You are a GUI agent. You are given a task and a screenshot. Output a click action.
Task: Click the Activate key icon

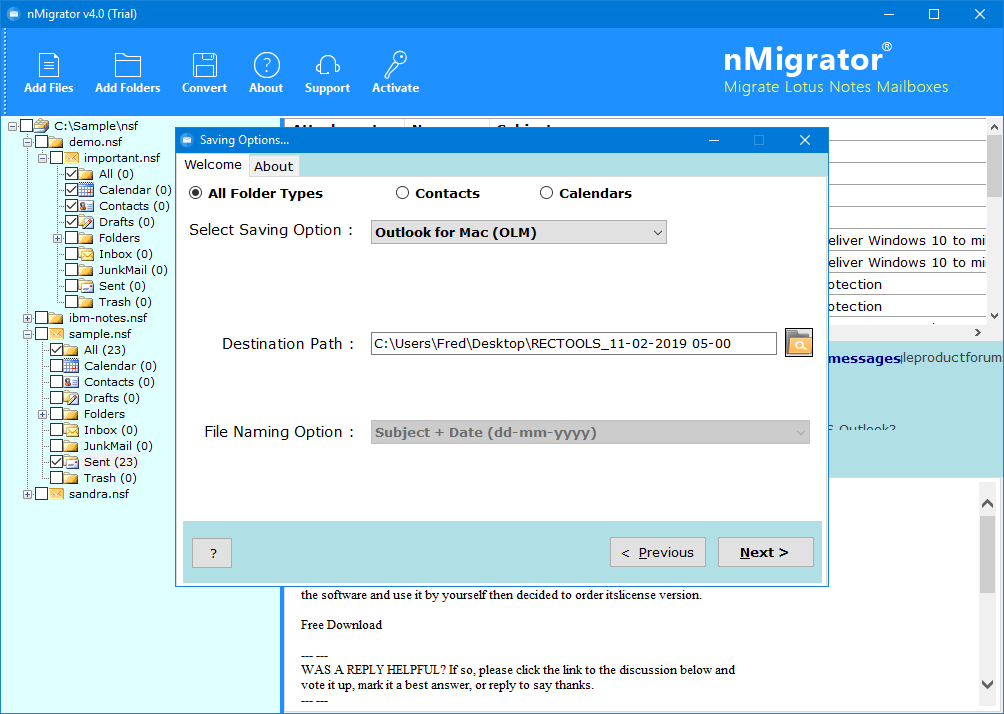tap(396, 65)
